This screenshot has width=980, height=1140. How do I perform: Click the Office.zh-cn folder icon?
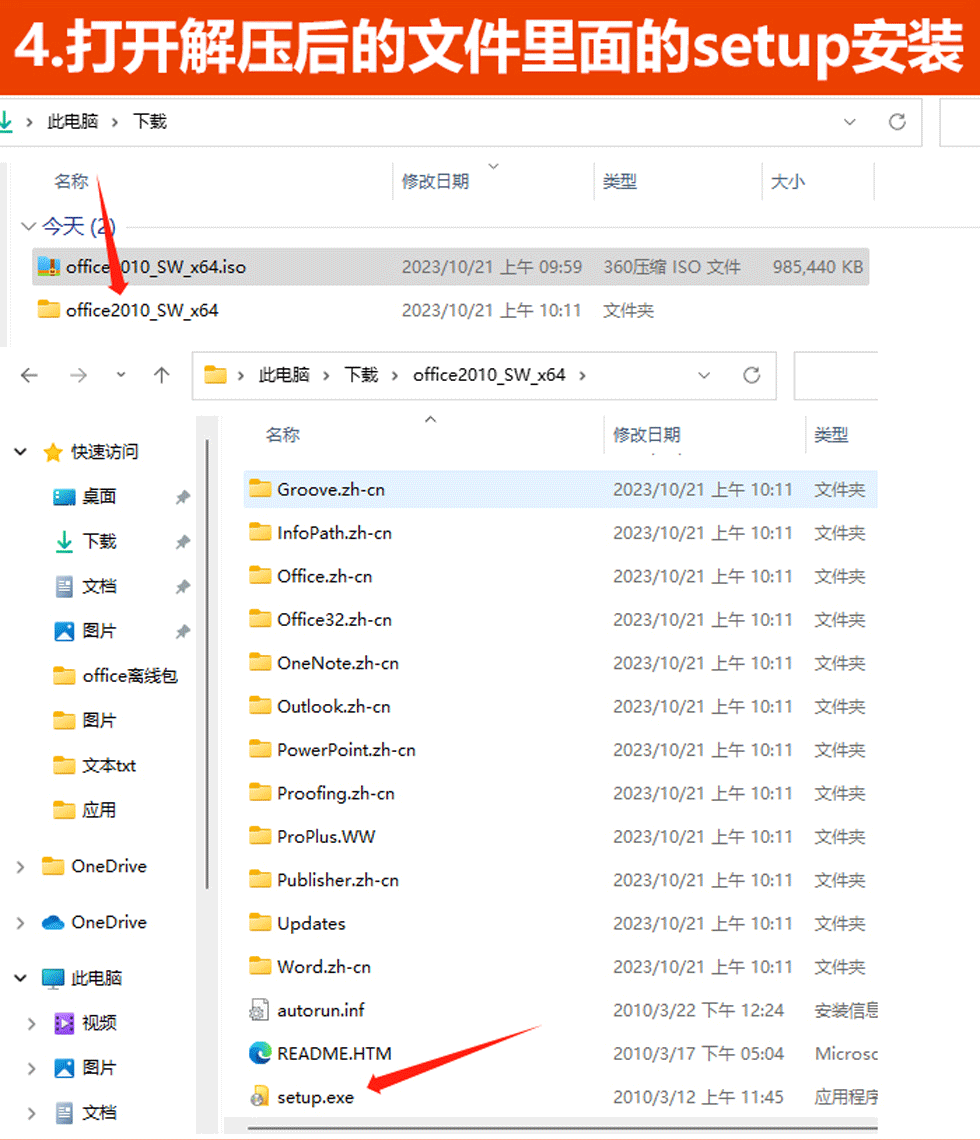pos(260,576)
